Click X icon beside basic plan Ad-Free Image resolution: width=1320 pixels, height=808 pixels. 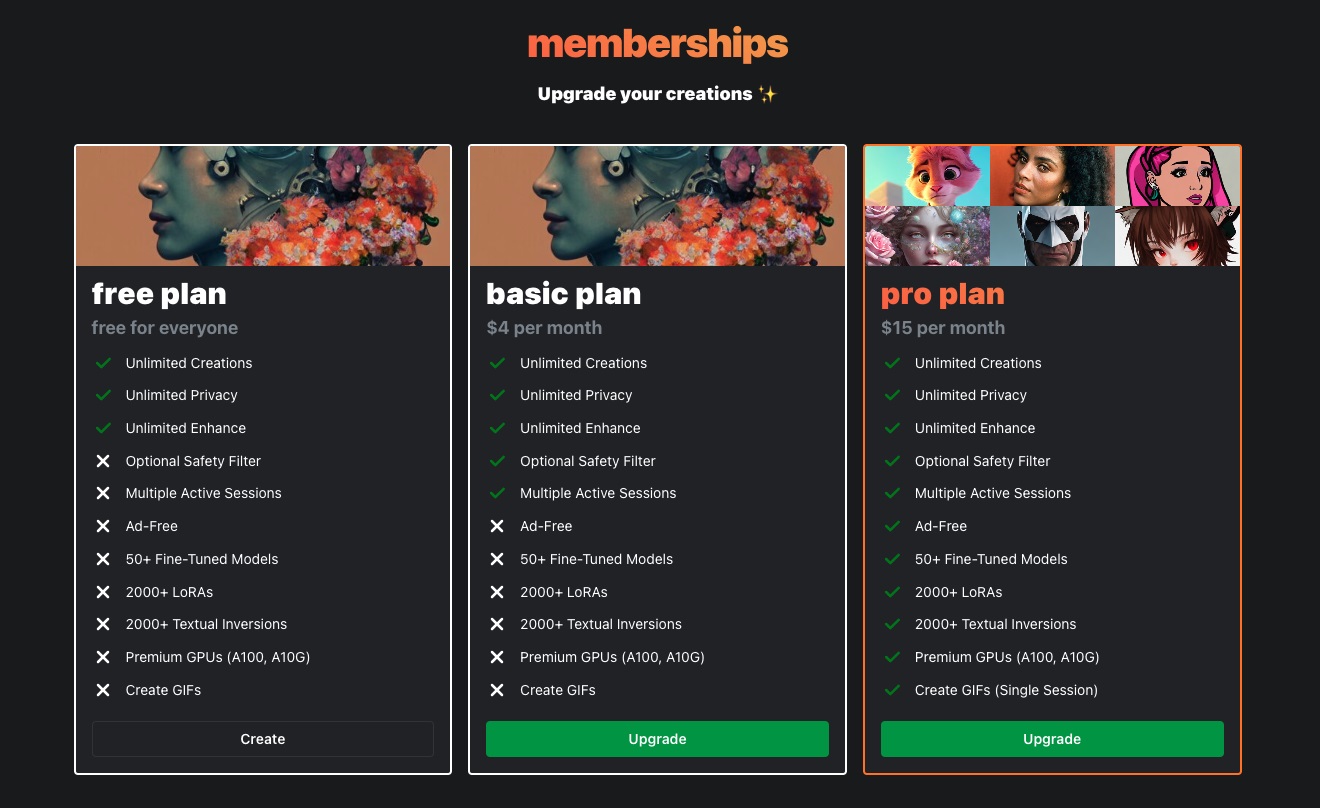point(497,526)
